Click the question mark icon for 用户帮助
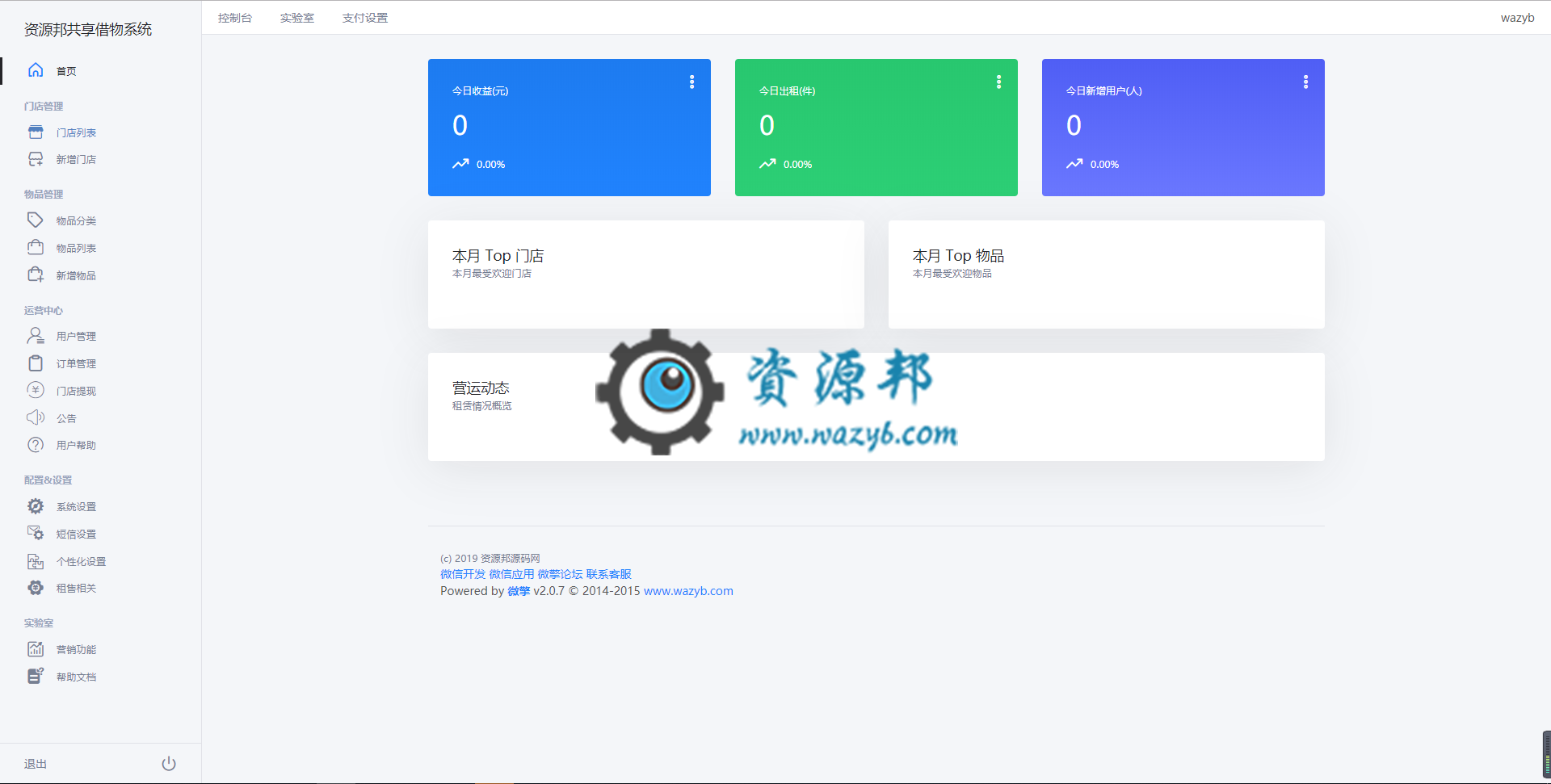This screenshot has width=1551, height=784. click(36, 445)
